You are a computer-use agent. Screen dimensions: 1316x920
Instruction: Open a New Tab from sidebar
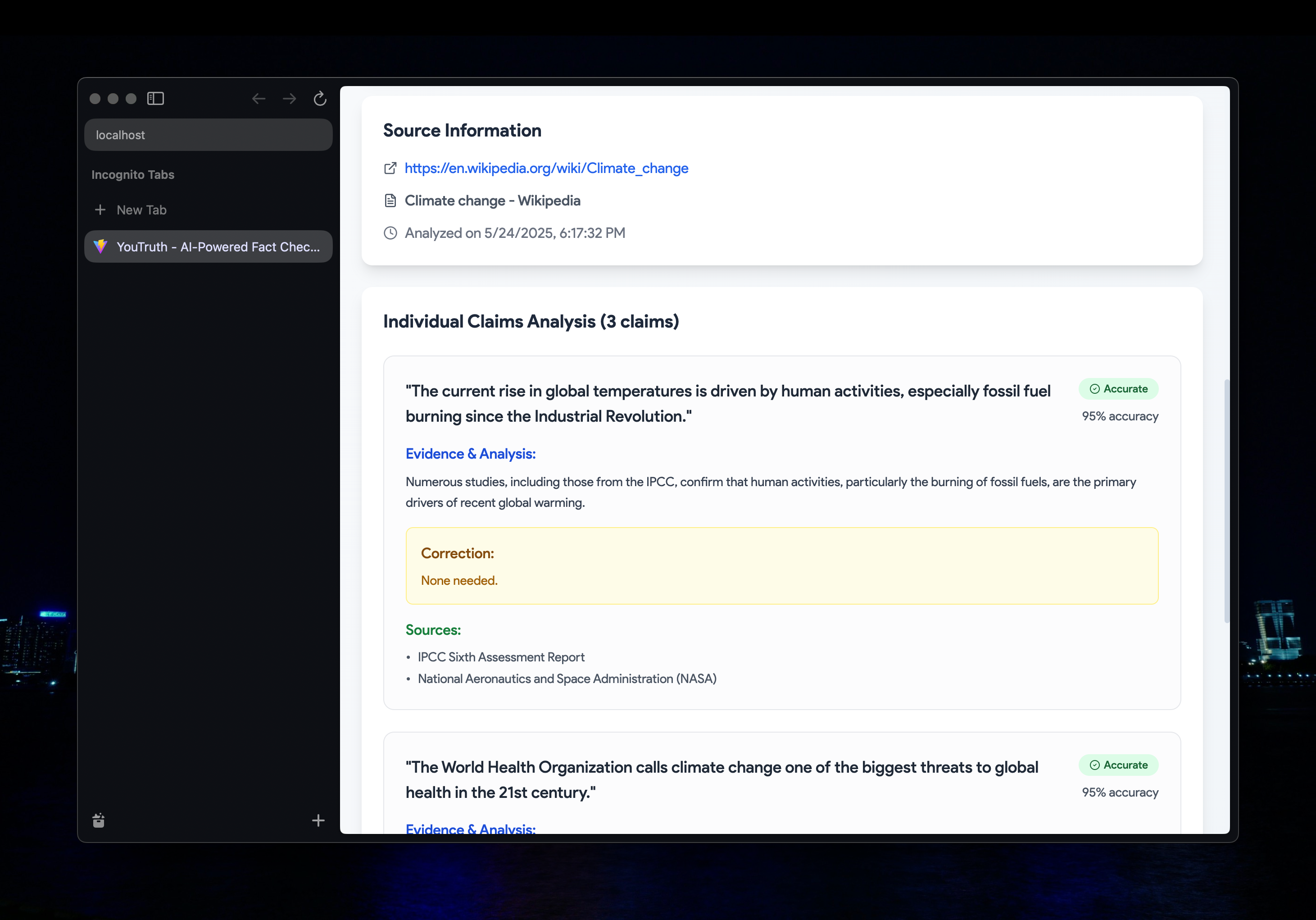(141, 210)
